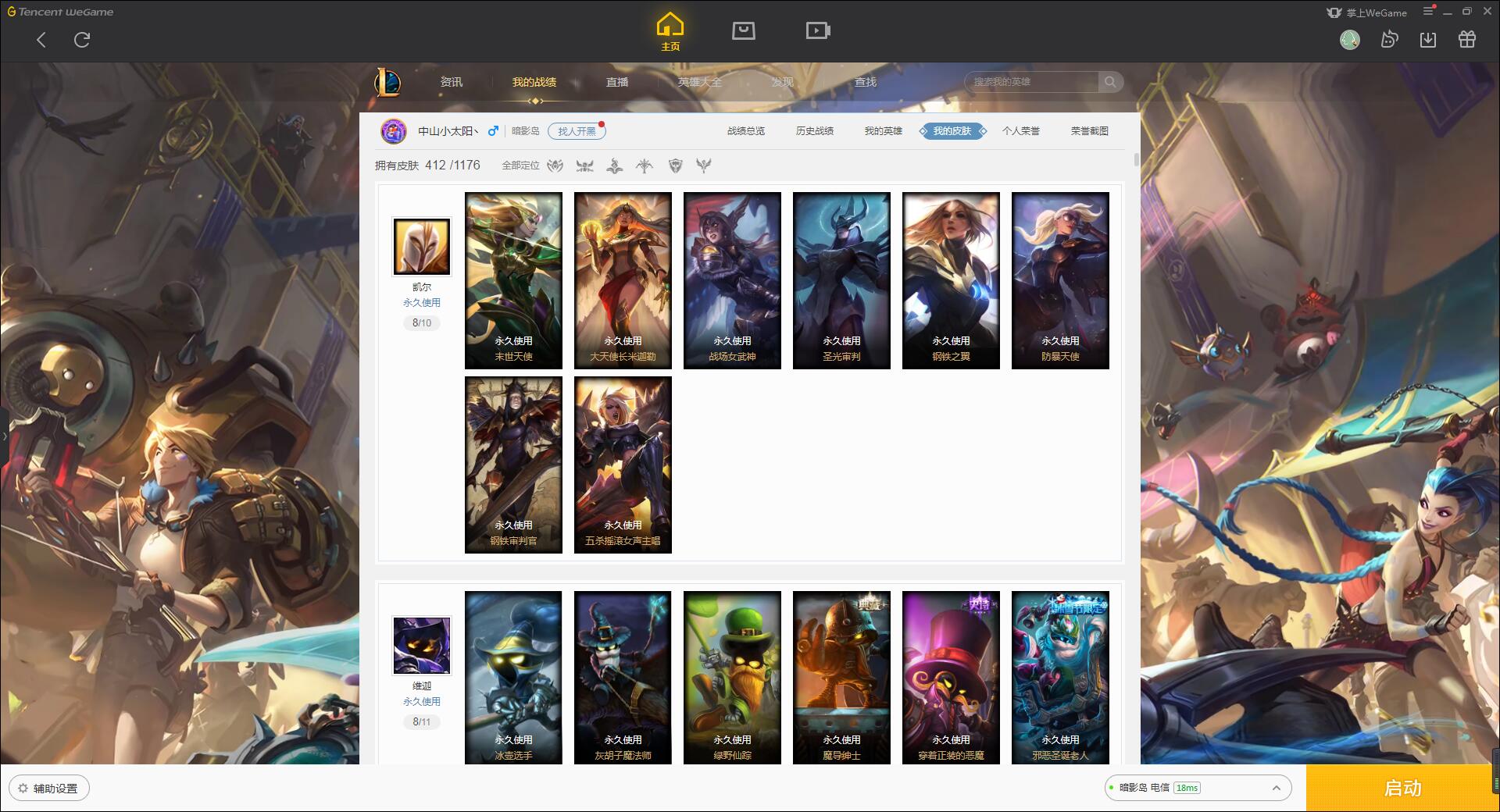Open the video live icon in top bar
The height and width of the screenshot is (812, 1500).
[x=818, y=30]
